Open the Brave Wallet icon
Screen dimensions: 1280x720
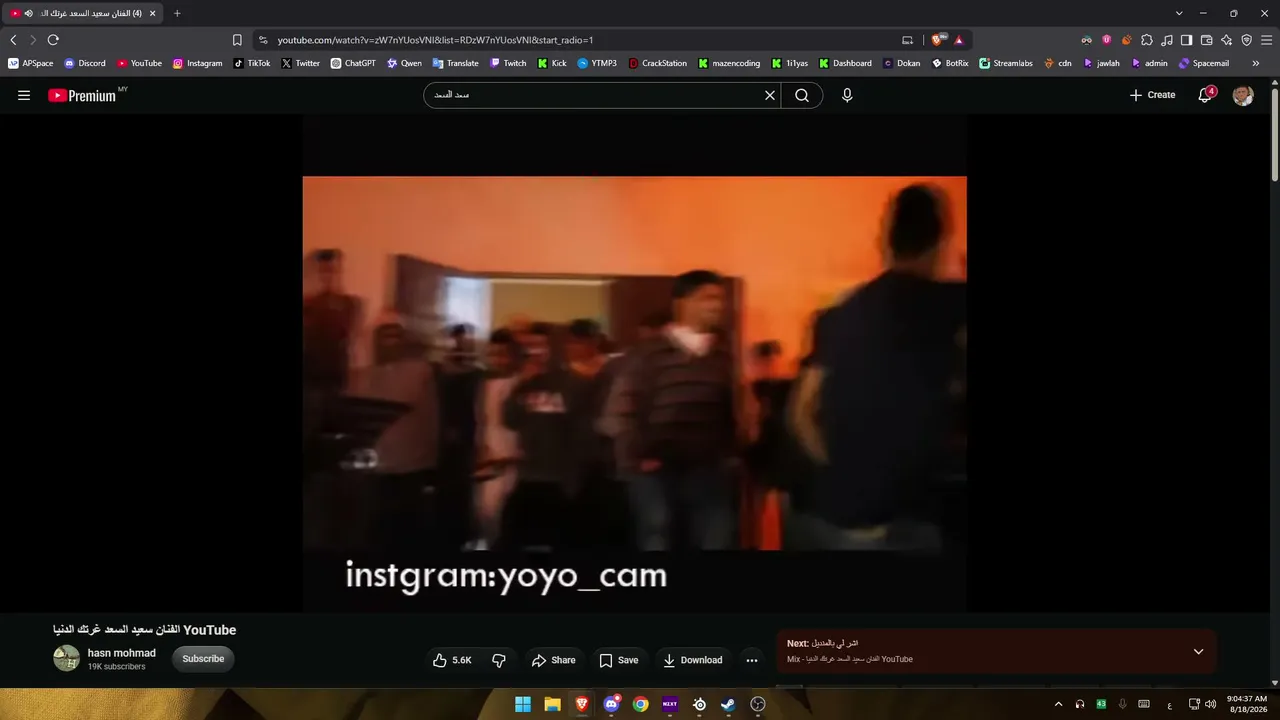tap(1206, 40)
